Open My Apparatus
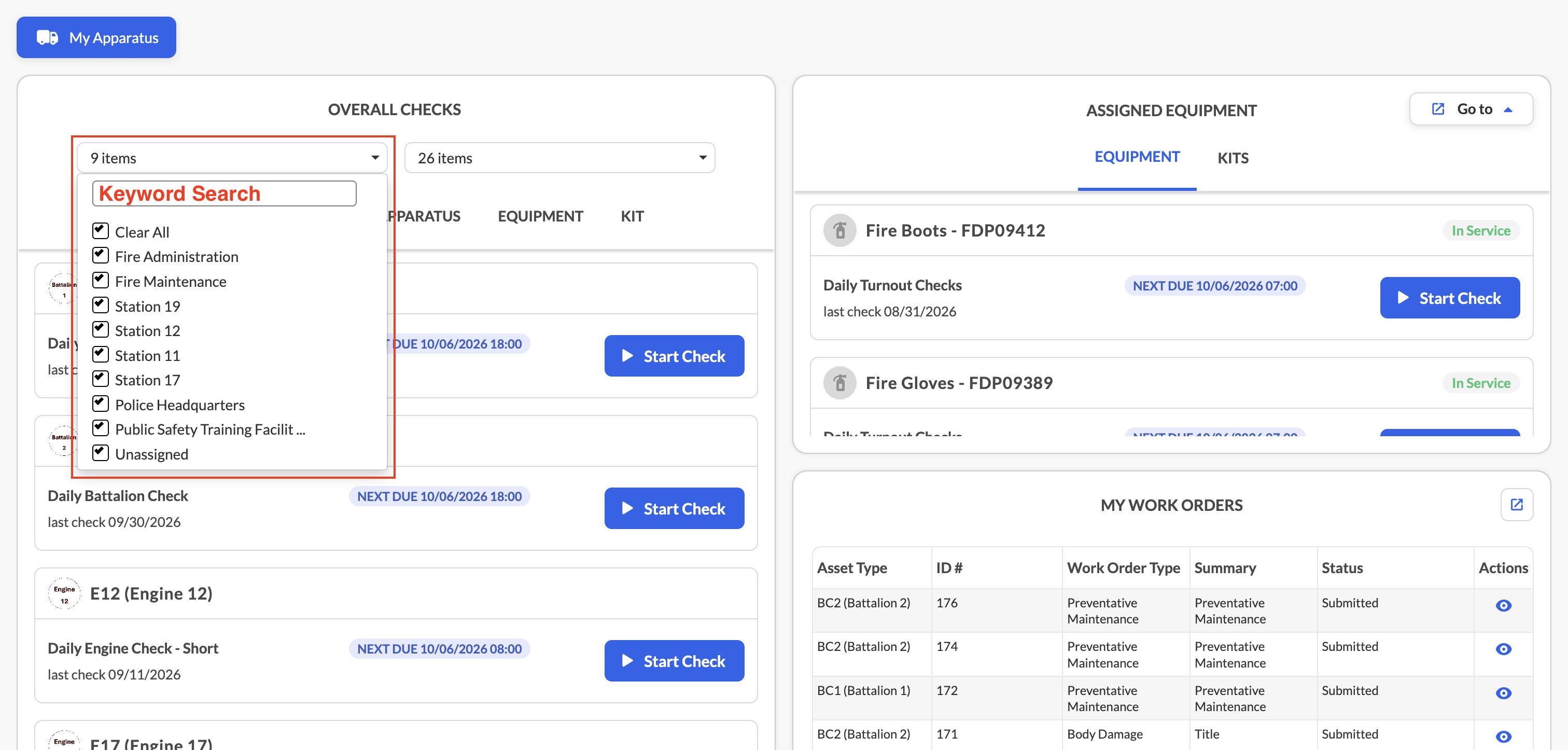Image resolution: width=1568 pixels, height=750 pixels. coord(96,38)
